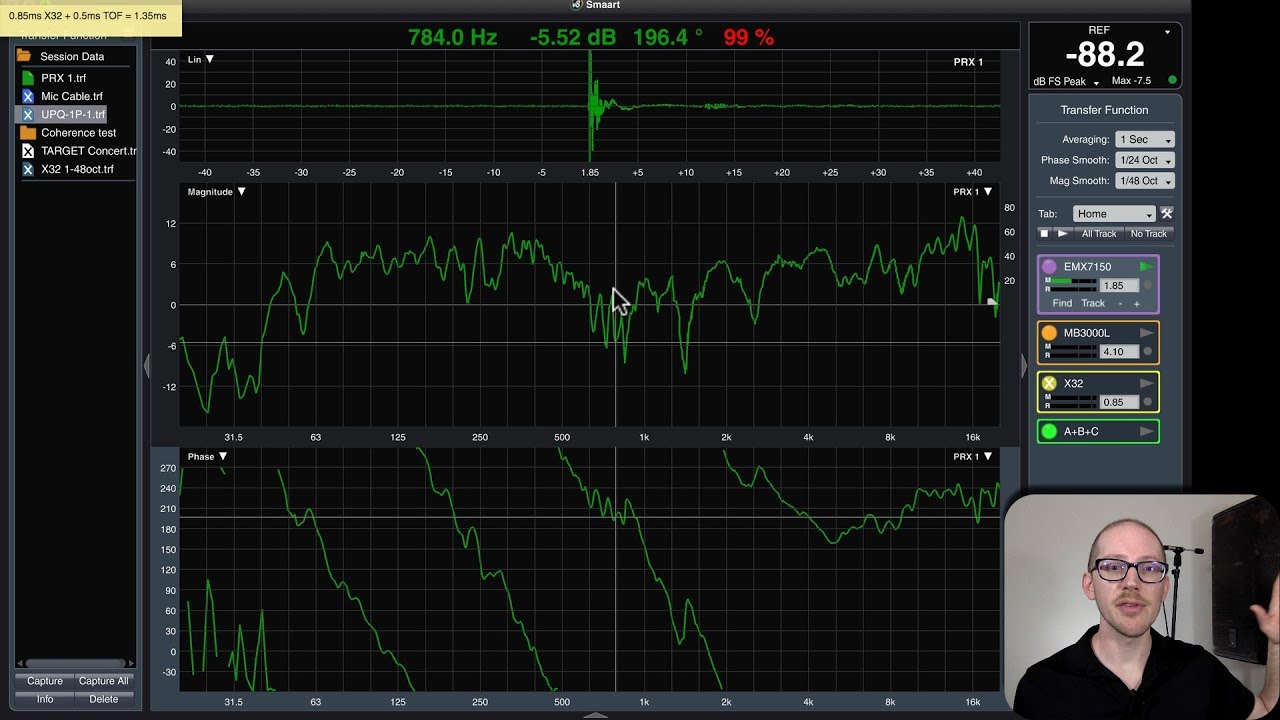Select the TARGET Concert file name
The height and width of the screenshot is (720, 1280).
(x=88, y=151)
